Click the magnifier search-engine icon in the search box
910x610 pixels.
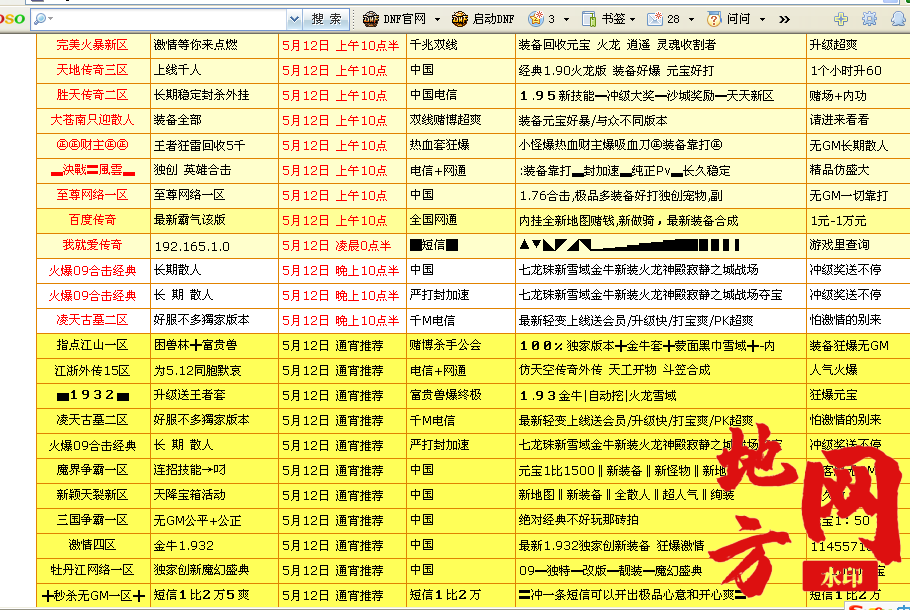tap(41, 19)
